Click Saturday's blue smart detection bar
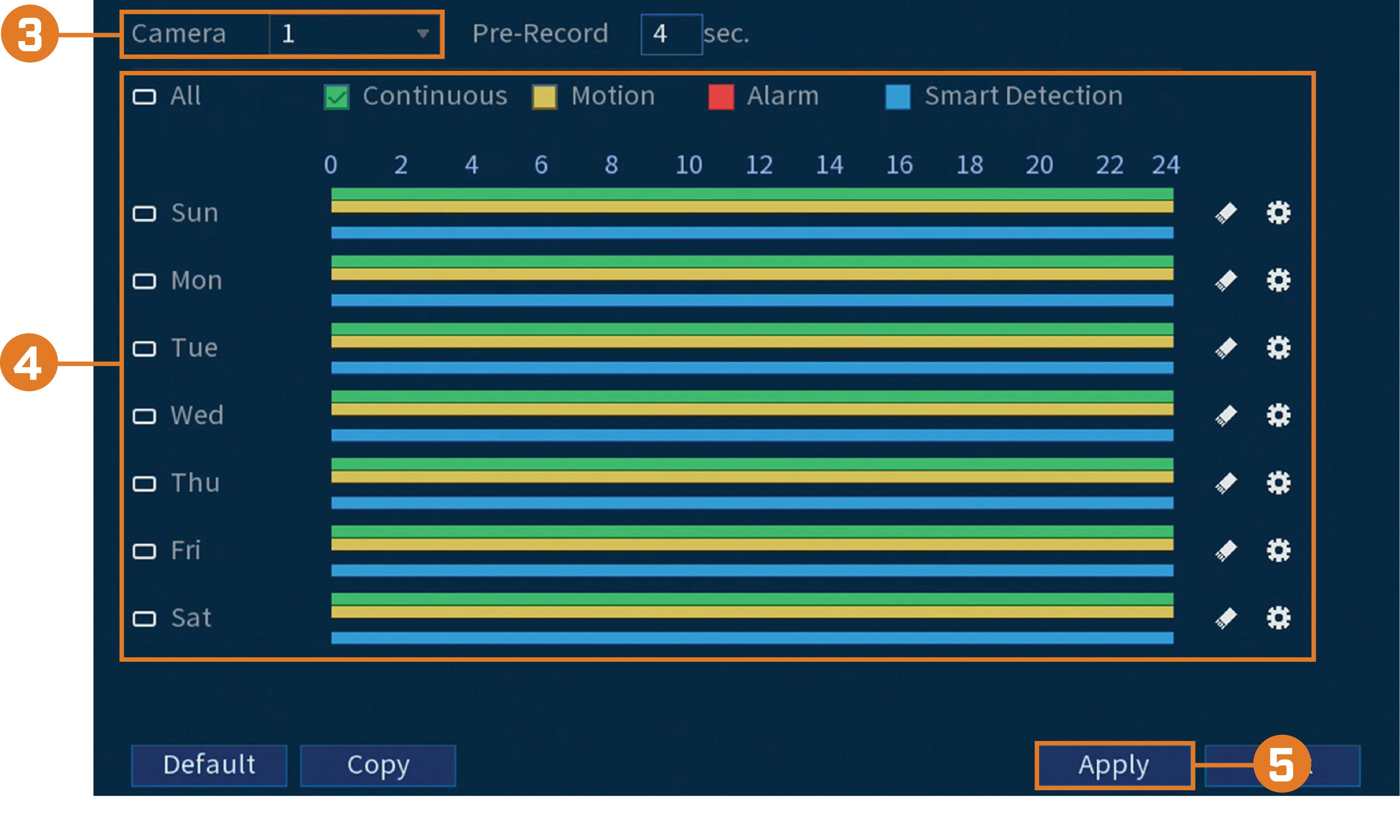The width and height of the screenshot is (1400, 840). click(x=752, y=638)
